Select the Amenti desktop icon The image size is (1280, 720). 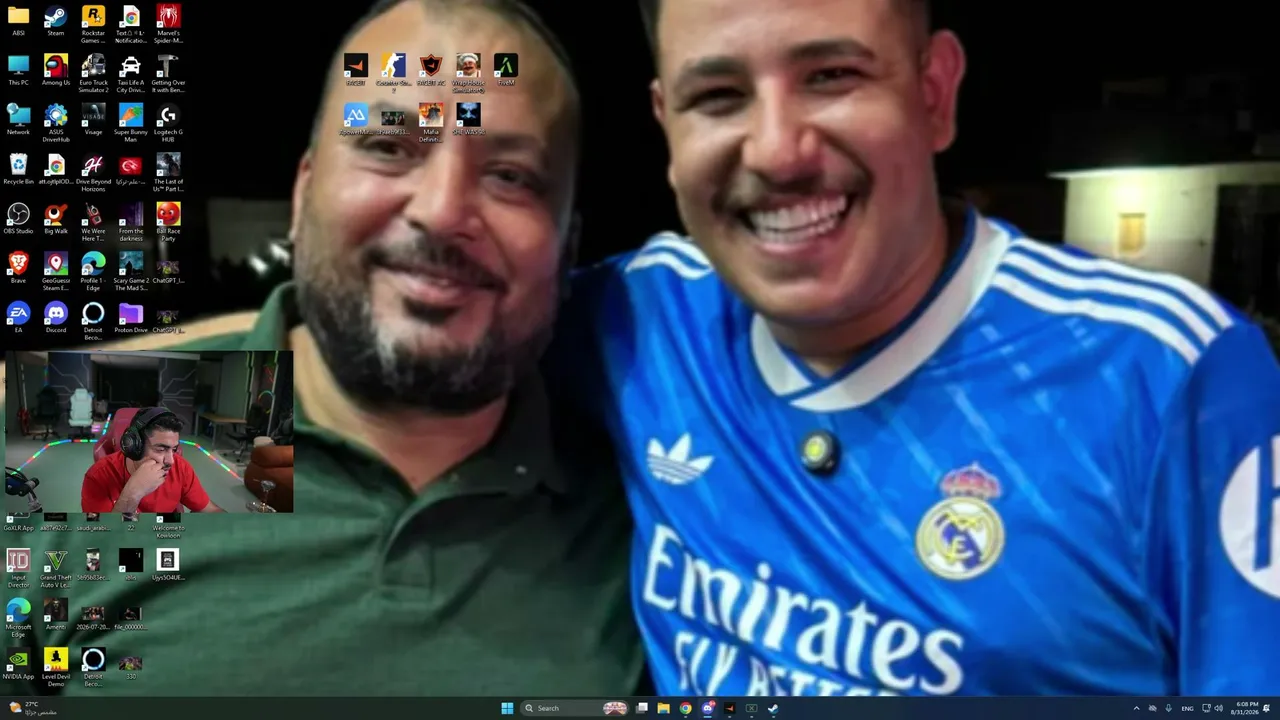[x=56, y=614]
